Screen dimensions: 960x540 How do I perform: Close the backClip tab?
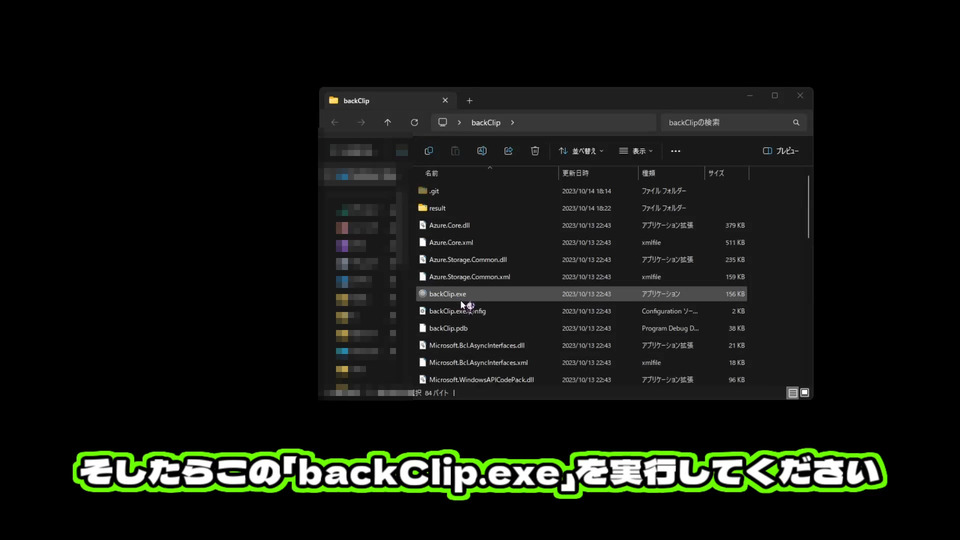point(445,100)
